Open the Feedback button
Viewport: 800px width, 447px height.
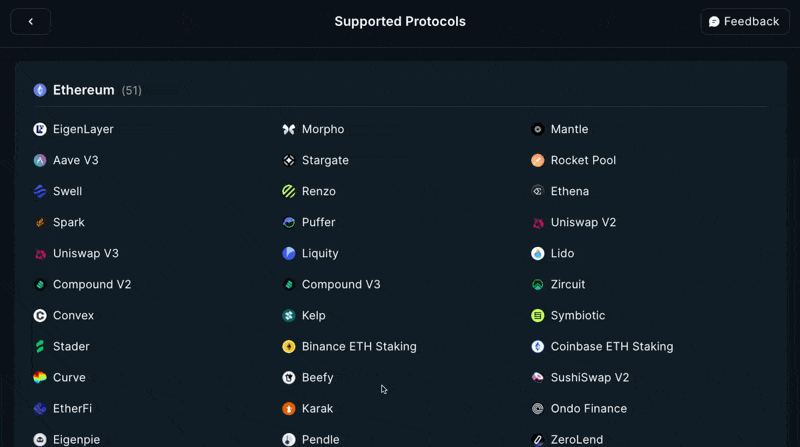click(x=745, y=21)
